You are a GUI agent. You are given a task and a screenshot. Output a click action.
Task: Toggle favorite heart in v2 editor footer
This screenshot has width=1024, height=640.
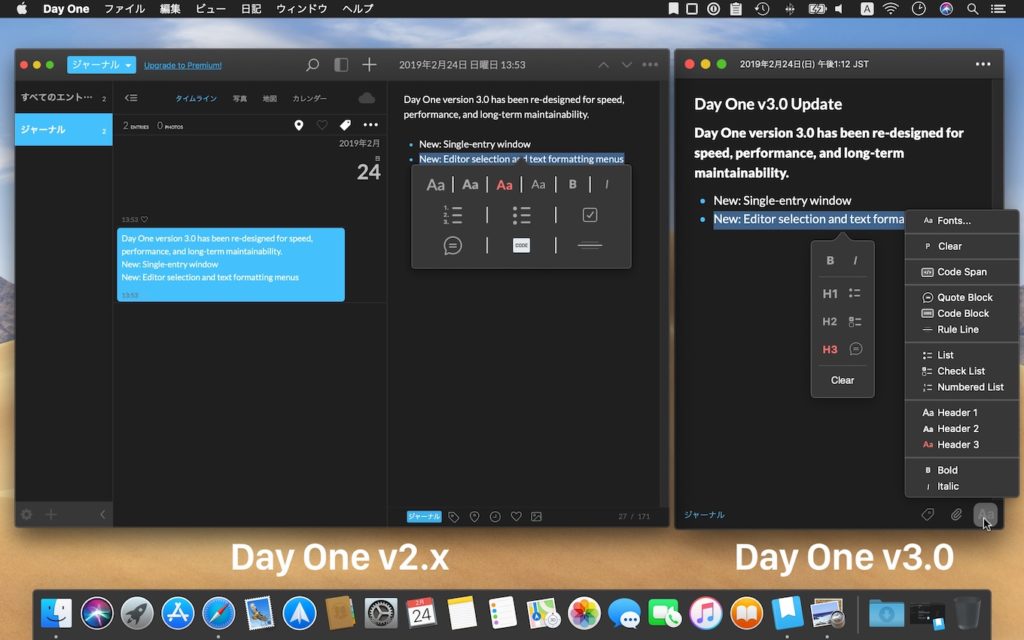[x=516, y=517]
